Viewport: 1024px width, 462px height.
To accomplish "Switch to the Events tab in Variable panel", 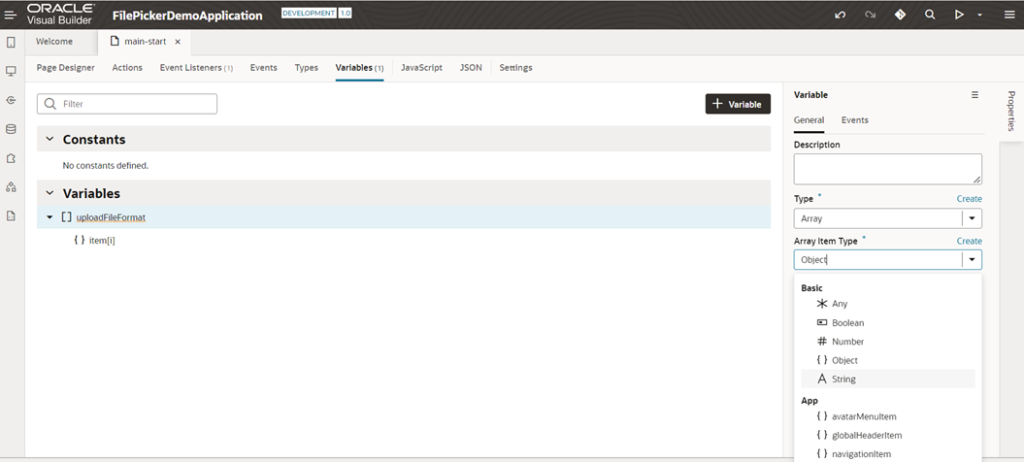I will click(854, 120).
